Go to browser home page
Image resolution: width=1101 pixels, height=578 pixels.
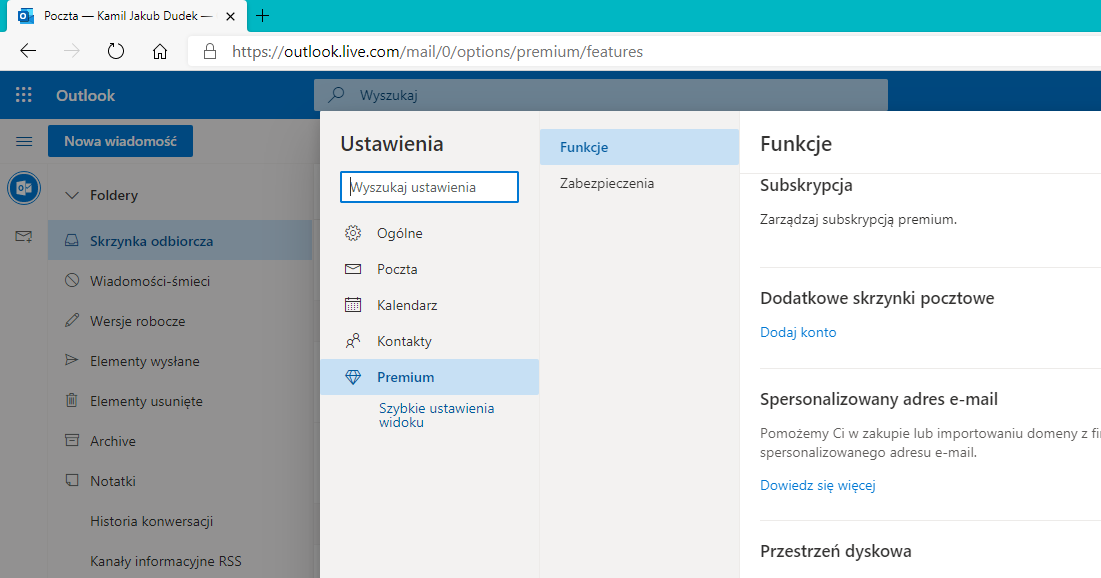pyautogui.click(x=160, y=51)
